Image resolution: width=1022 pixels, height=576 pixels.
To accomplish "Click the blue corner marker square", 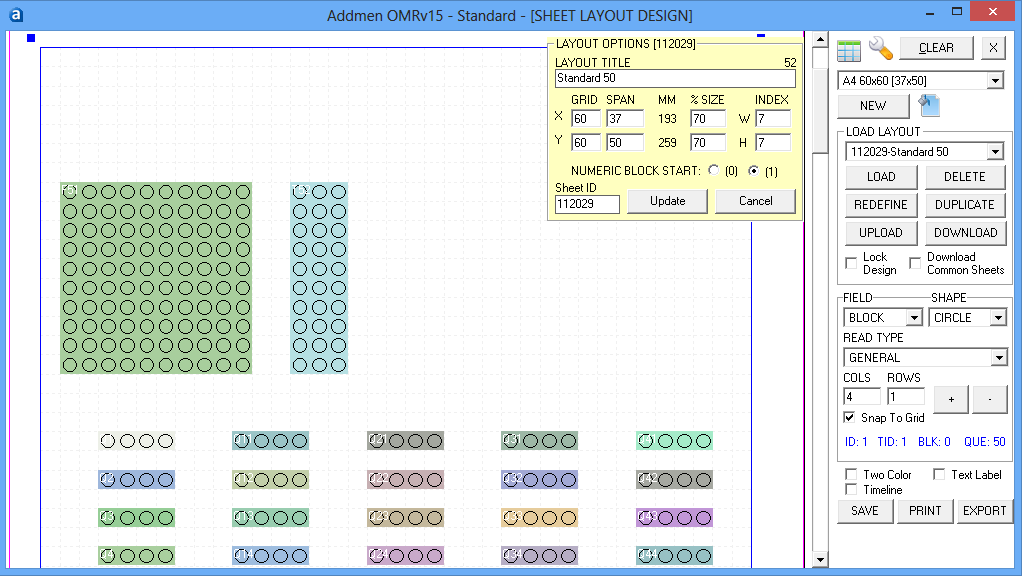I will pos(31,38).
